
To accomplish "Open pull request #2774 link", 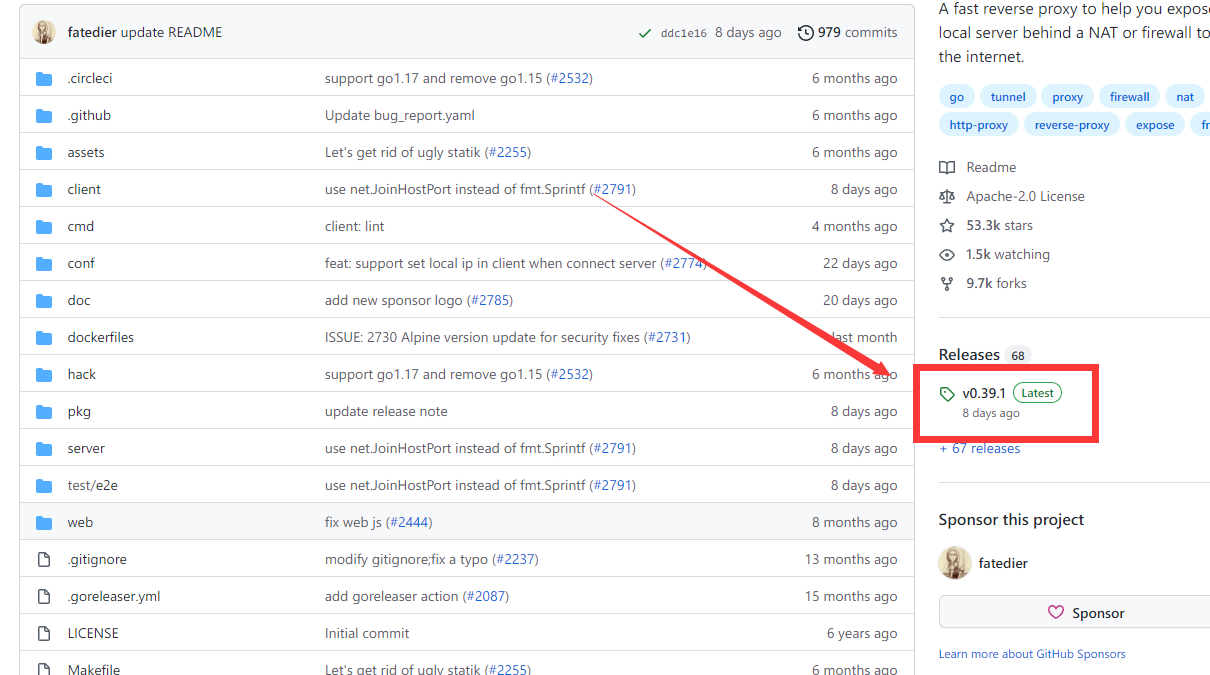I will (x=683, y=264).
